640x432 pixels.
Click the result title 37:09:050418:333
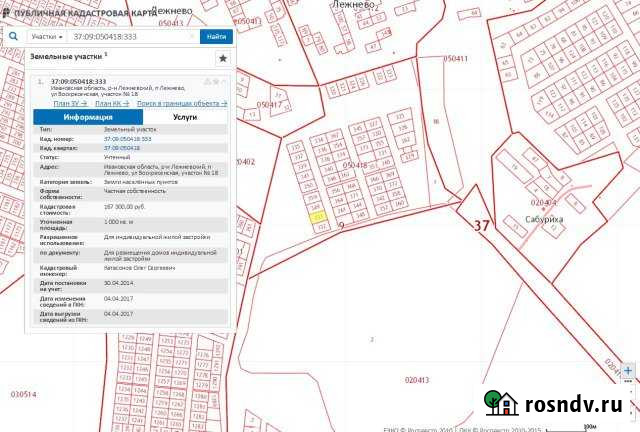(78, 81)
